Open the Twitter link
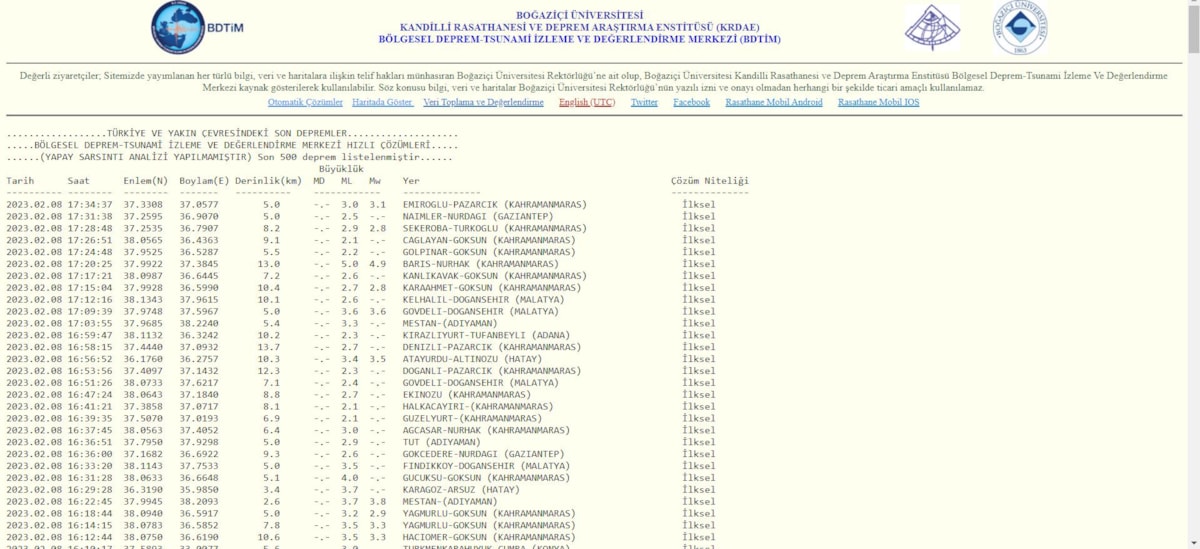1200x549 pixels. [x=644, y=102]
